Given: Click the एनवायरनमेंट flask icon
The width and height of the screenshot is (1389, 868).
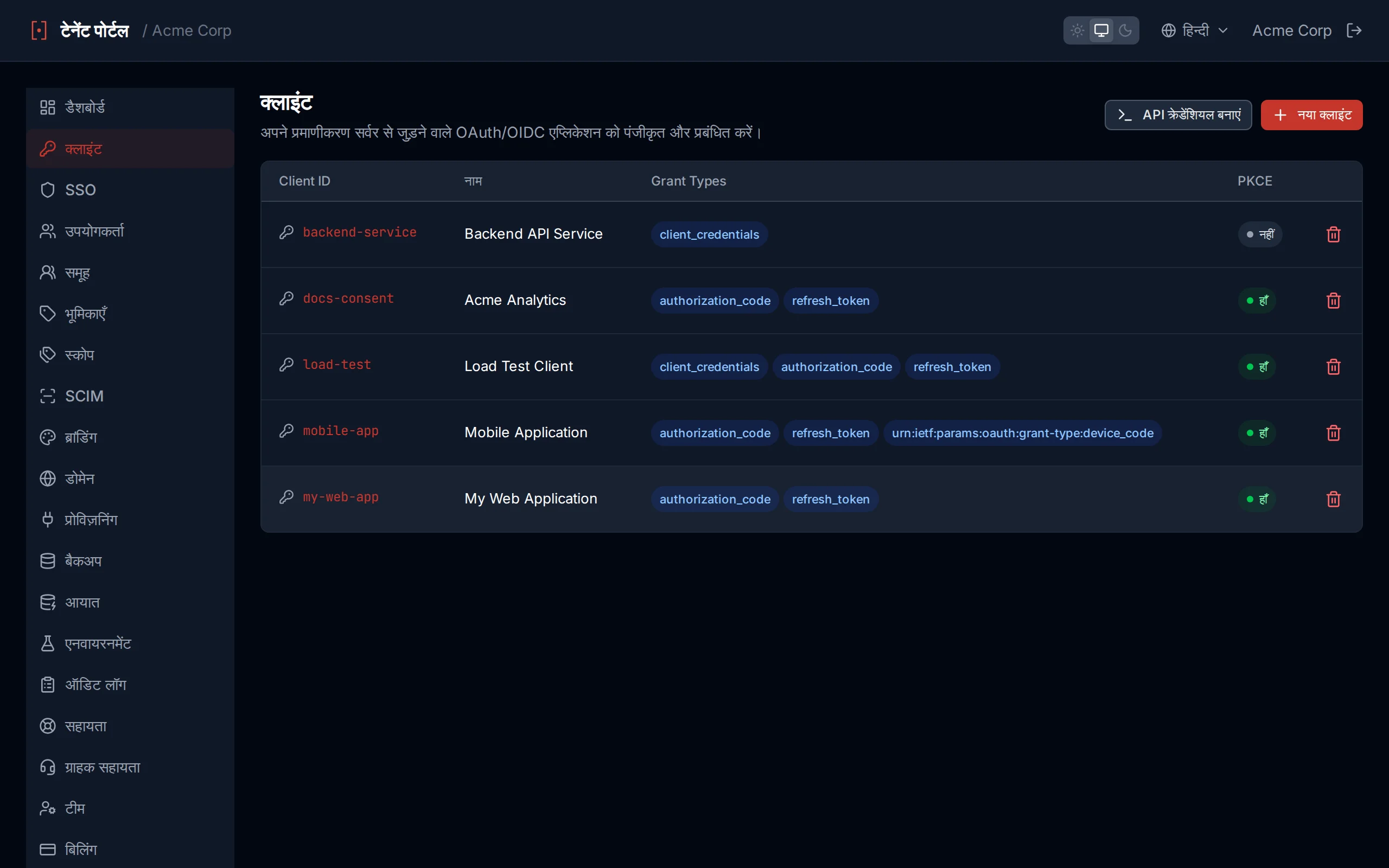Looking at the screenshot, I should pyautogui.click(x=48, y=643).
